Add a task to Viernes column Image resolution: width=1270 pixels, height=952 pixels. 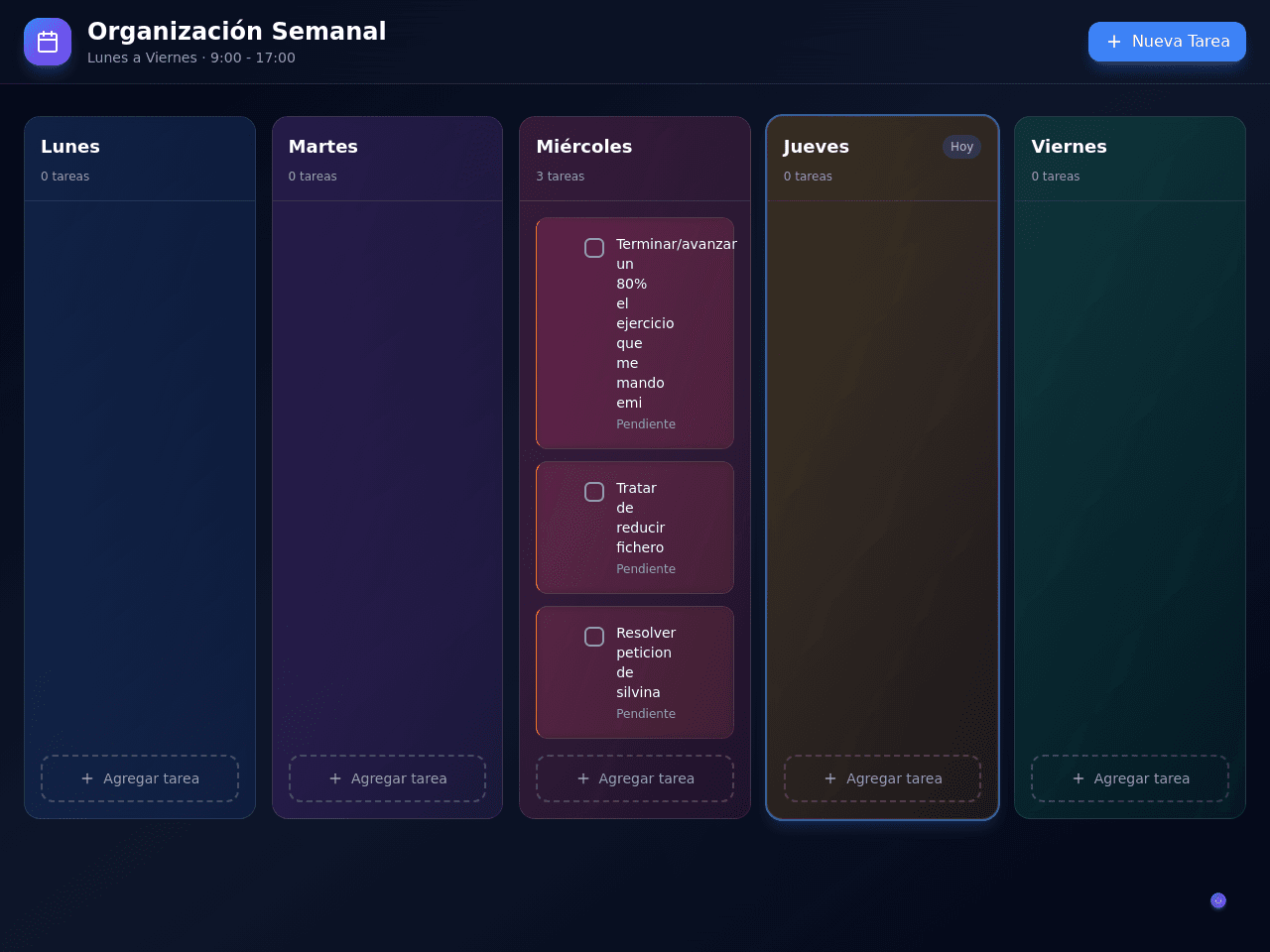1130,778
